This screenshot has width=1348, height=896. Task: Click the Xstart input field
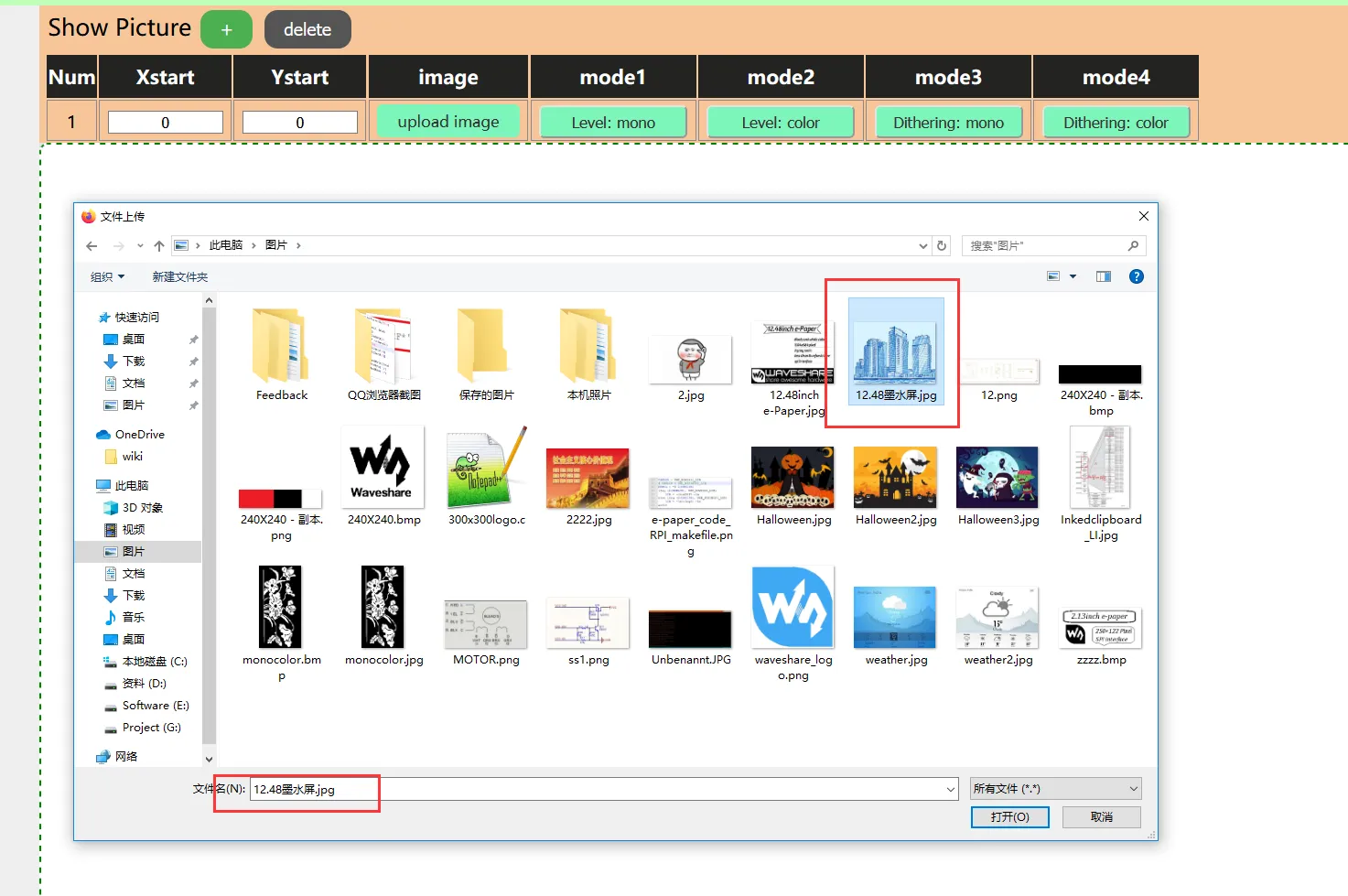pos(166,123)
